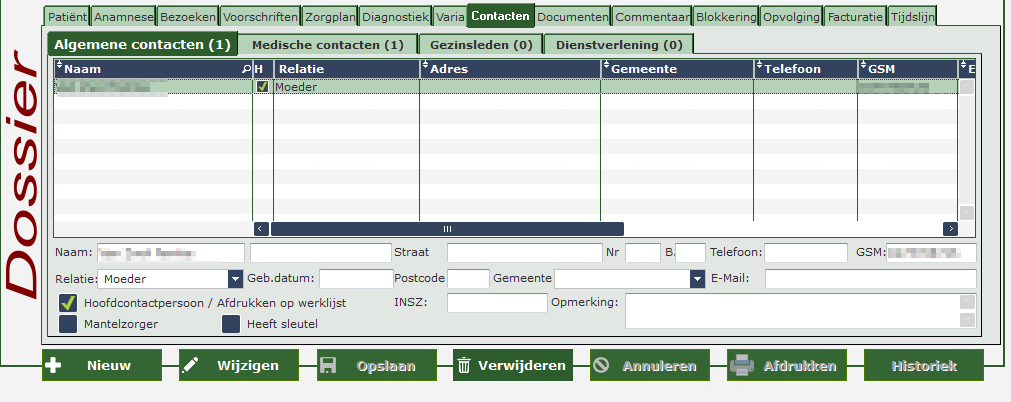The height and width of the screenshot is (402, 1011).
Task: Open the Historiek button
Action: (923, 366)
